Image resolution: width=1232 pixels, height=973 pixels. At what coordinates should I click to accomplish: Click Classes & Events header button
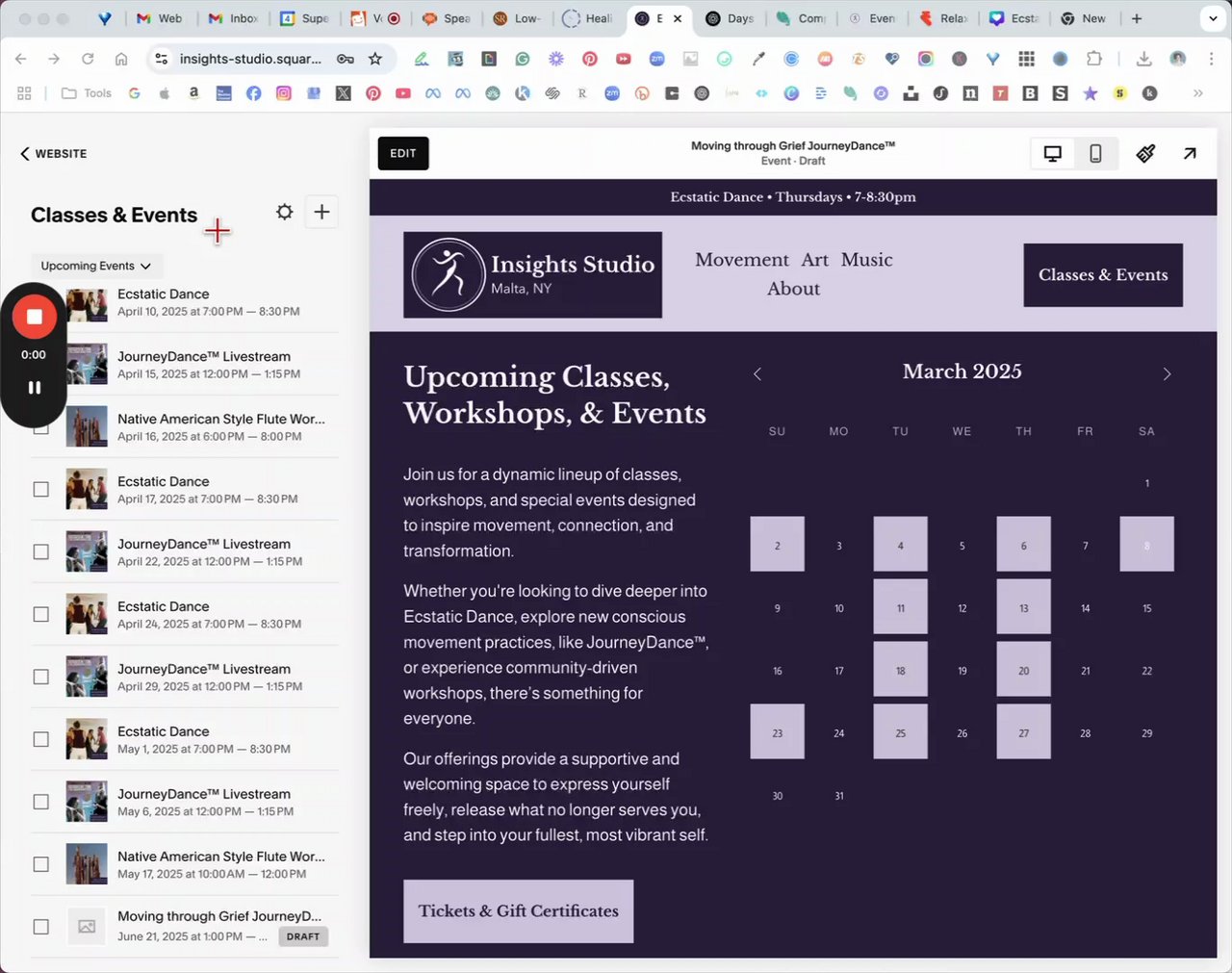click(x=1103, y=275)
